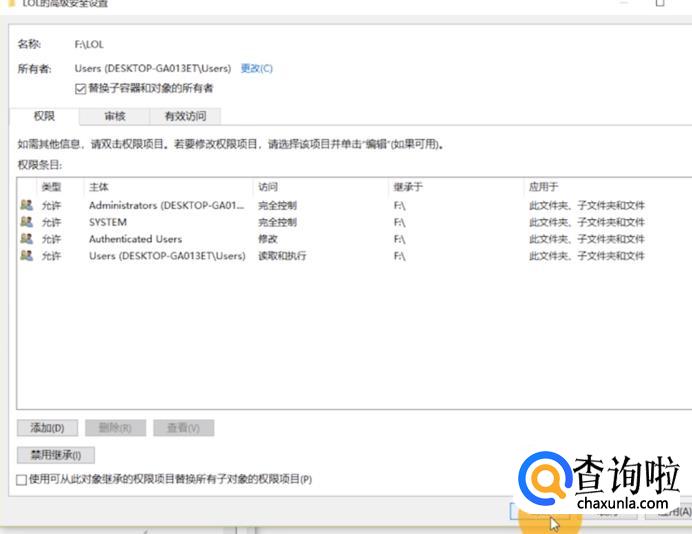The height and width of the screenshot is (534, 692).
Task: Select the 读取和执行 access cell for Users
Action: coord(282,256)
